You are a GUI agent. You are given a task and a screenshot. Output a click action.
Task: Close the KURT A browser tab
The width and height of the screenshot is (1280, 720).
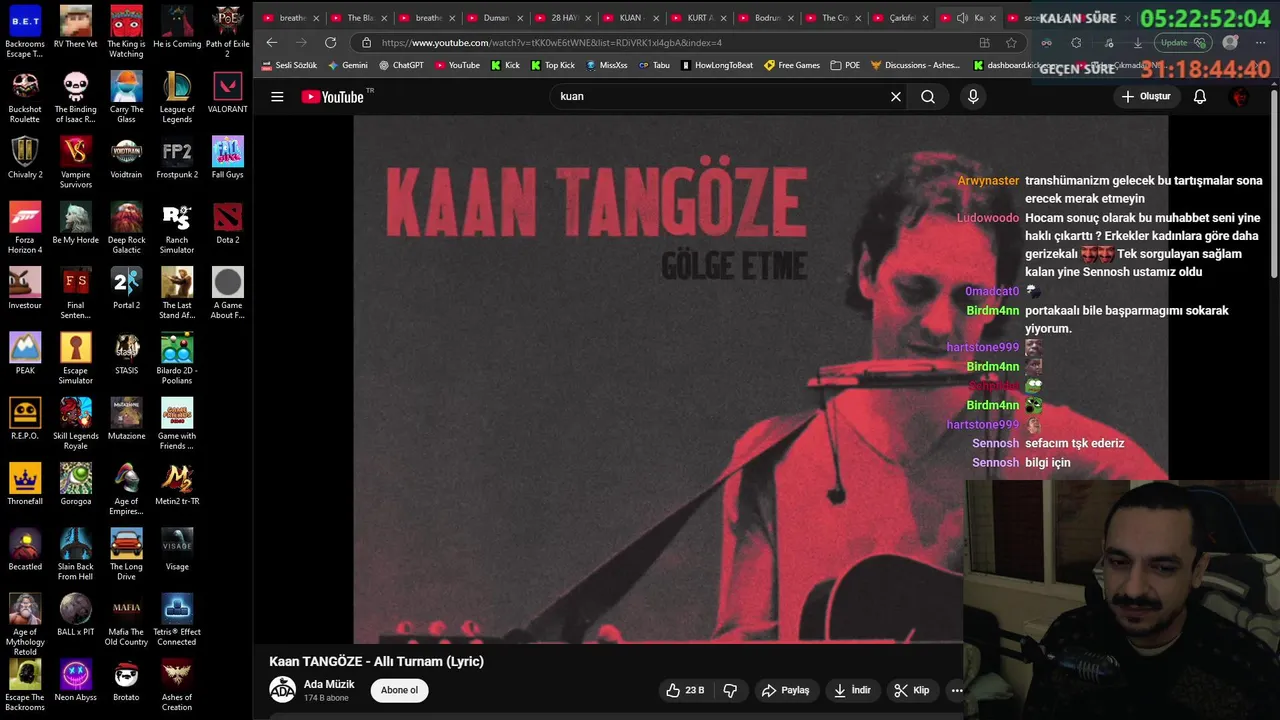click(724, 18)
